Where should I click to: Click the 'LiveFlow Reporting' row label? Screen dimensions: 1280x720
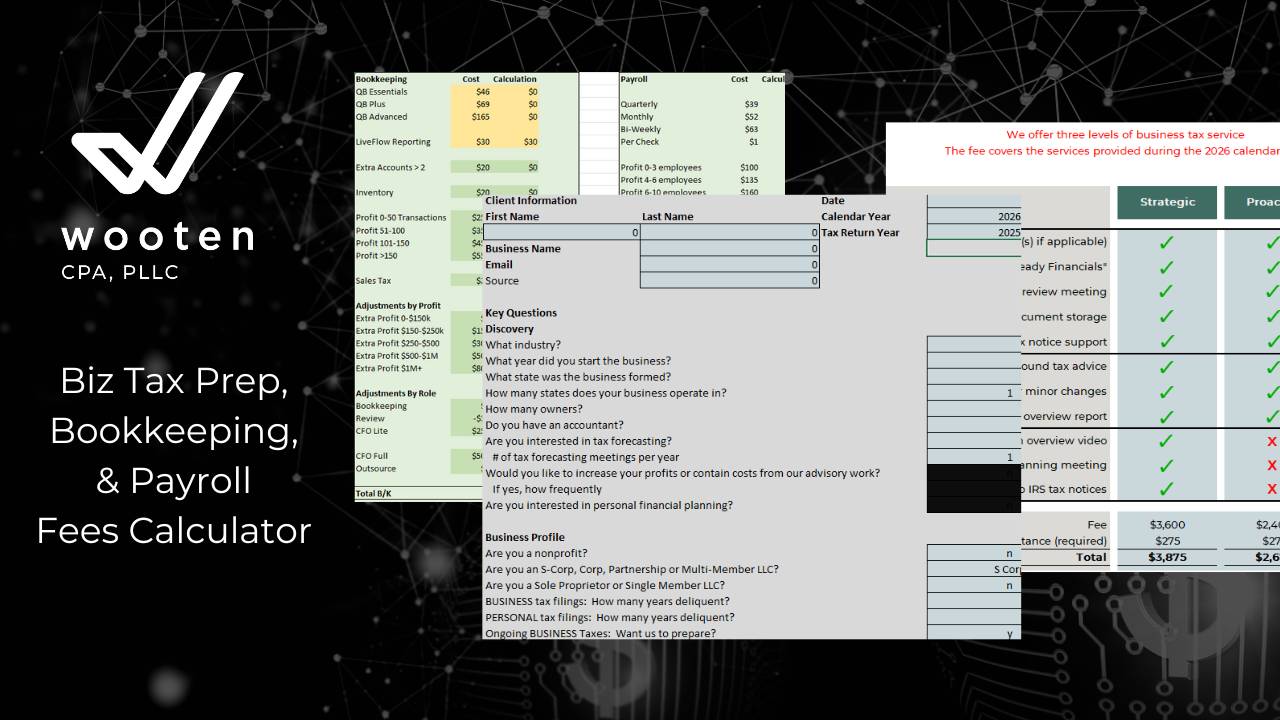pos(393,142)
